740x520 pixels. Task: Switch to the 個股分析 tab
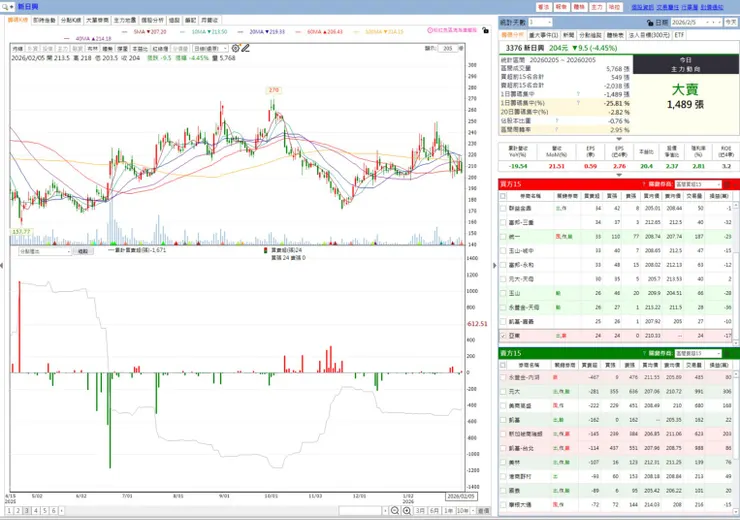pyautogui.click(x=152, y=20)
